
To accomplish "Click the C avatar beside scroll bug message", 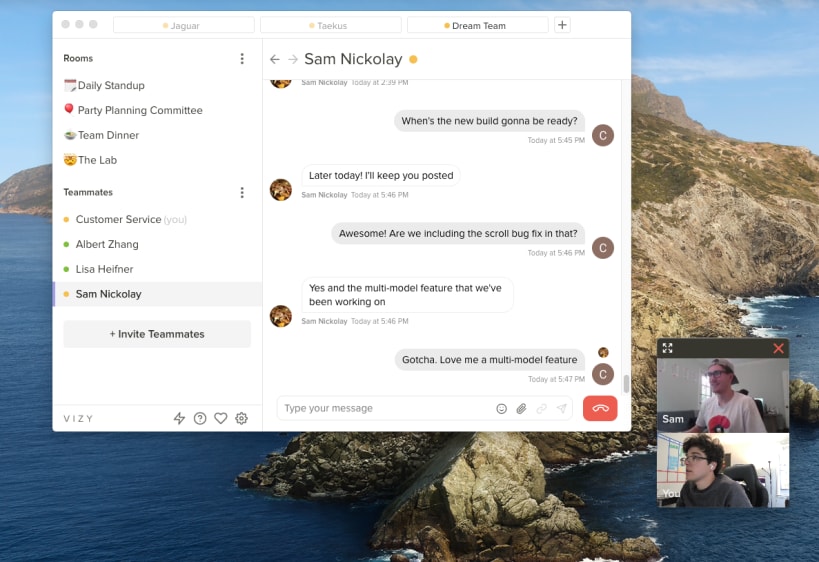I will 603,248.
